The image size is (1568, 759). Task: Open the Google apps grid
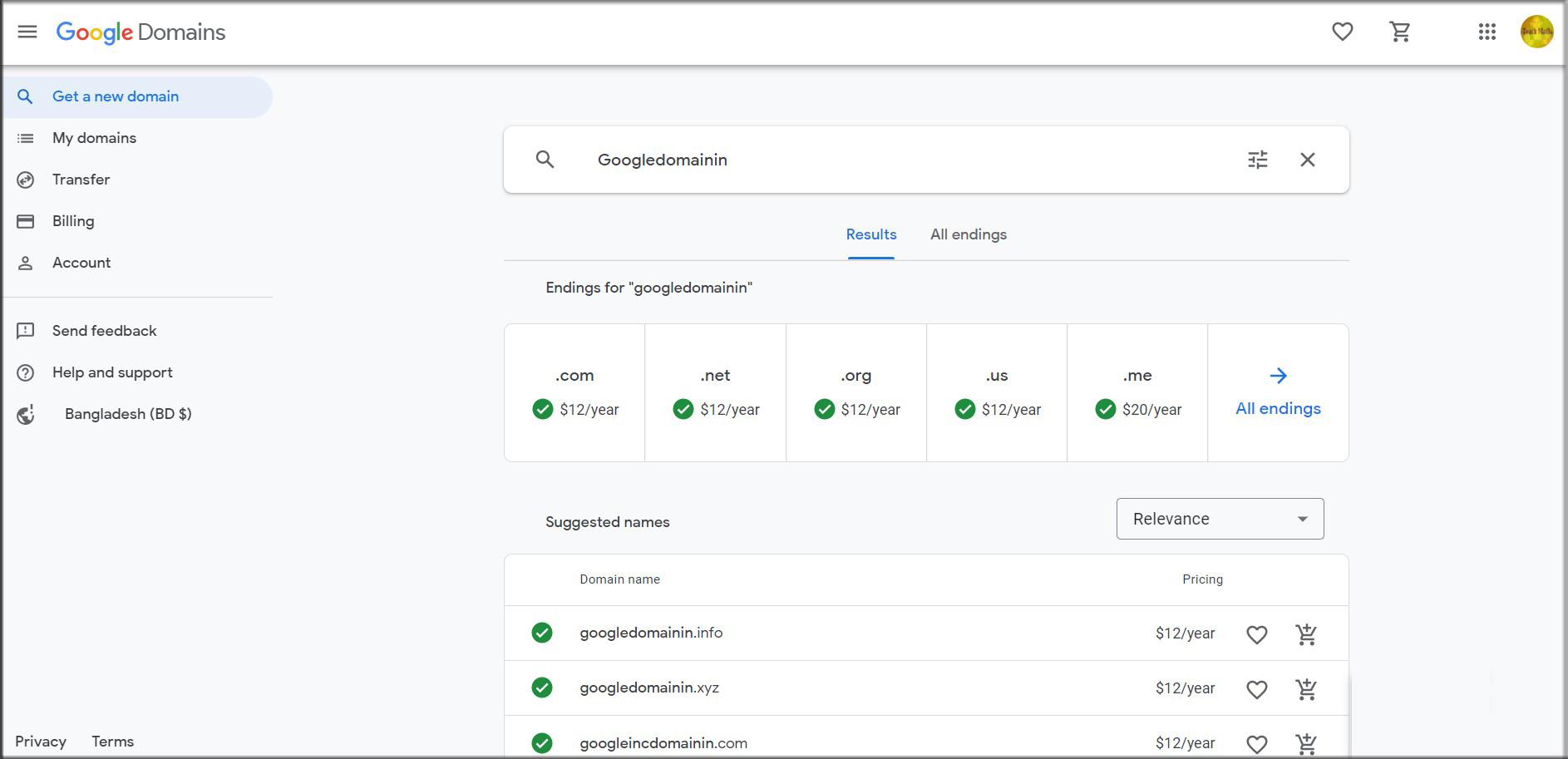point(1487,32)
